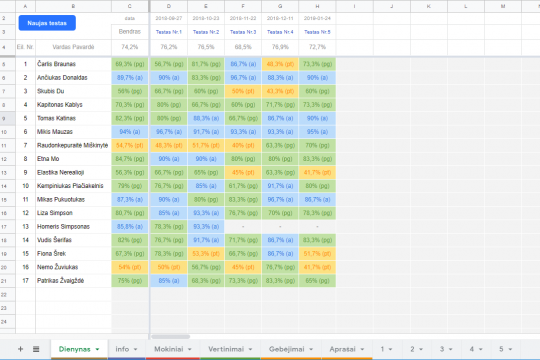Click the horizontal scrollbar thumb
Screen dimensions: 540x360
point(170,336)
